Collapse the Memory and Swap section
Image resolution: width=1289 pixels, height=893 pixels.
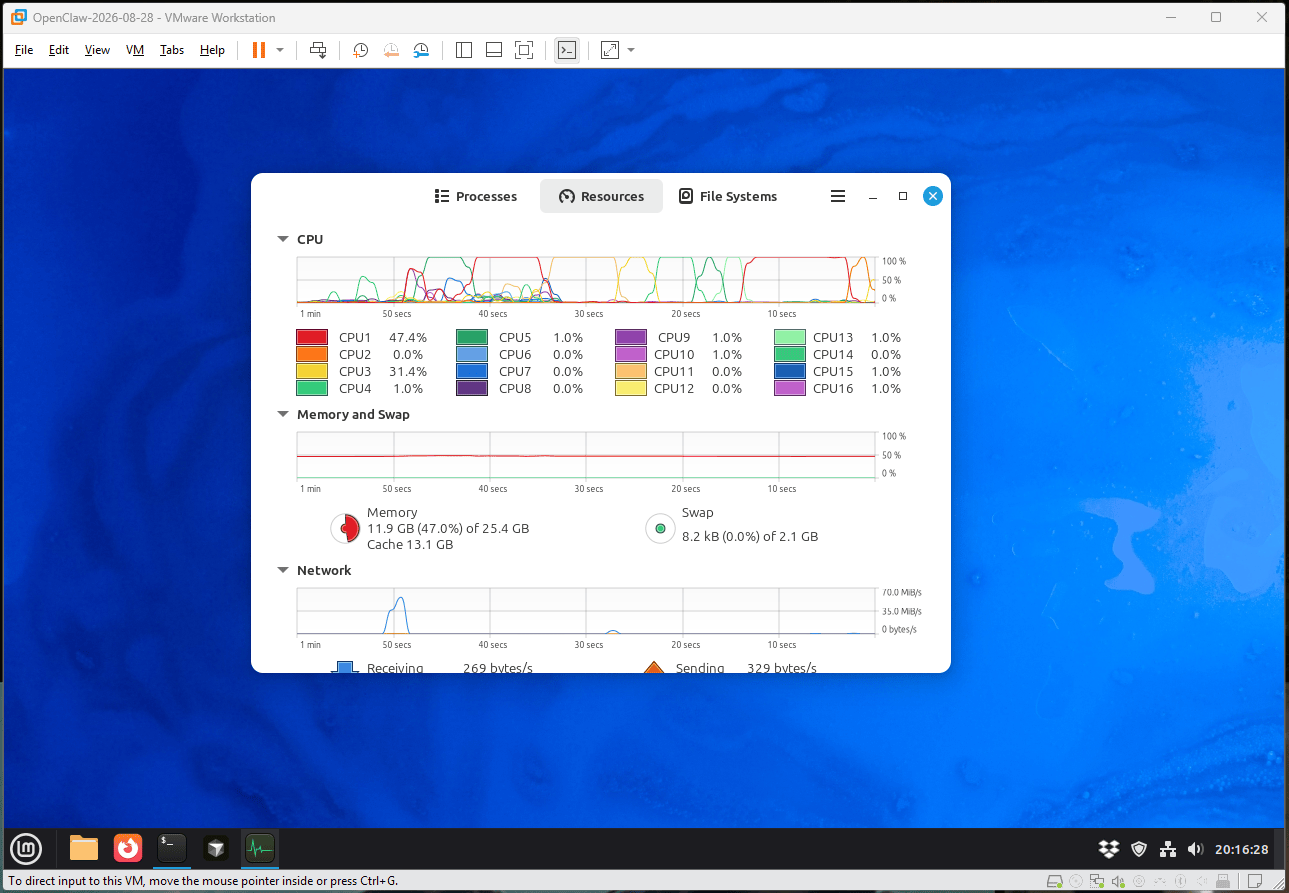coord(283,415)
